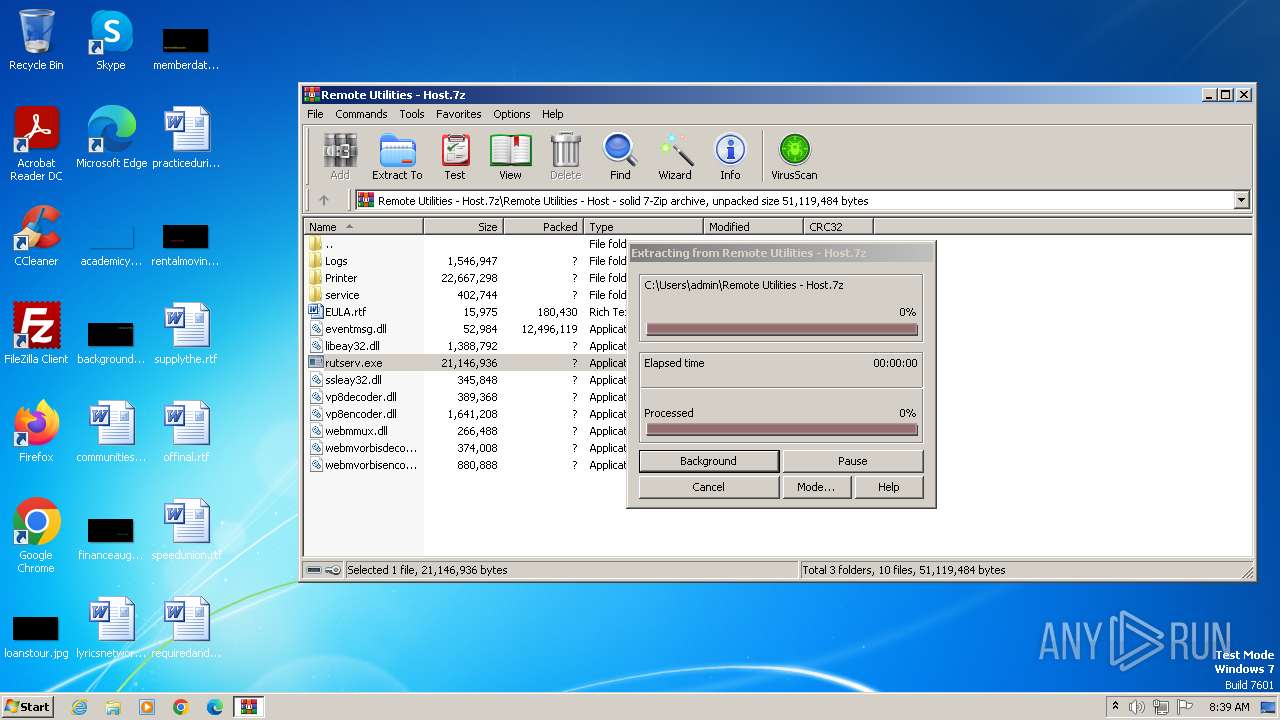Viewport: 1280px width, 720px height.
Task: Click the Extract To toolbar icon
Action: point(397,157)
